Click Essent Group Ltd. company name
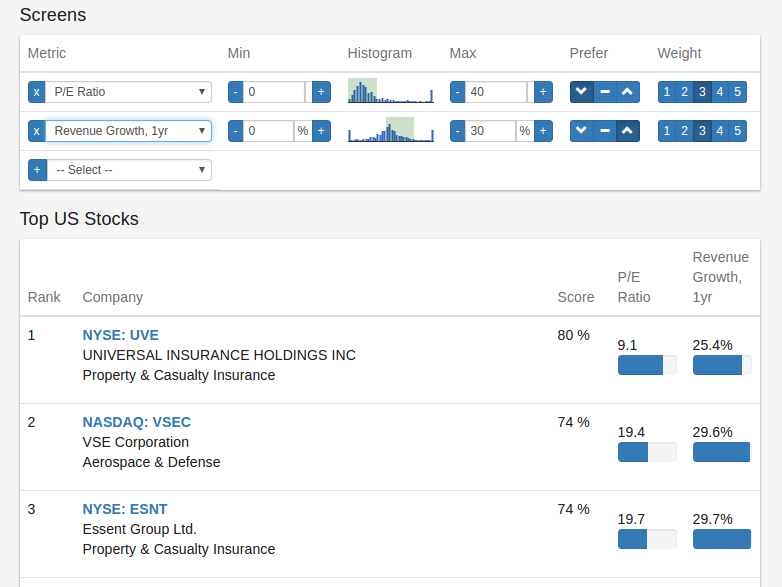Viewport: 782px width, 587px height. tap(140, 529)
